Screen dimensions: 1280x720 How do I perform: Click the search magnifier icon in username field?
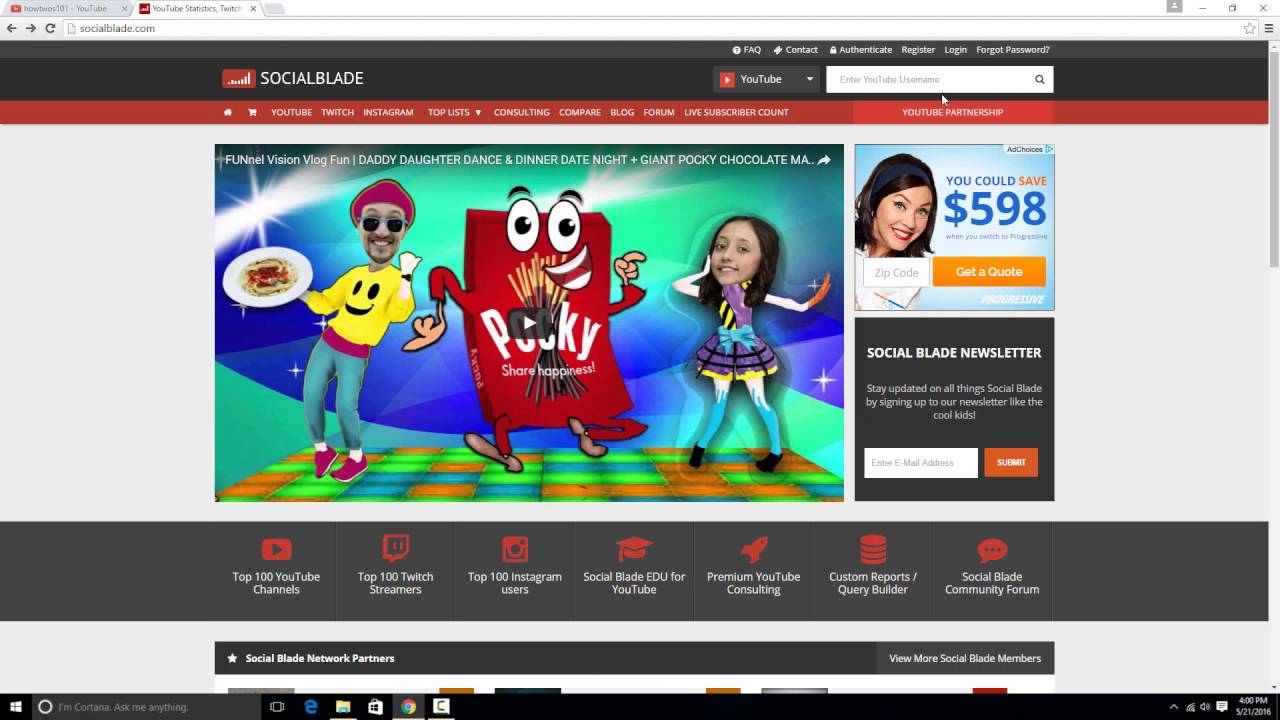pos(1040,79)
